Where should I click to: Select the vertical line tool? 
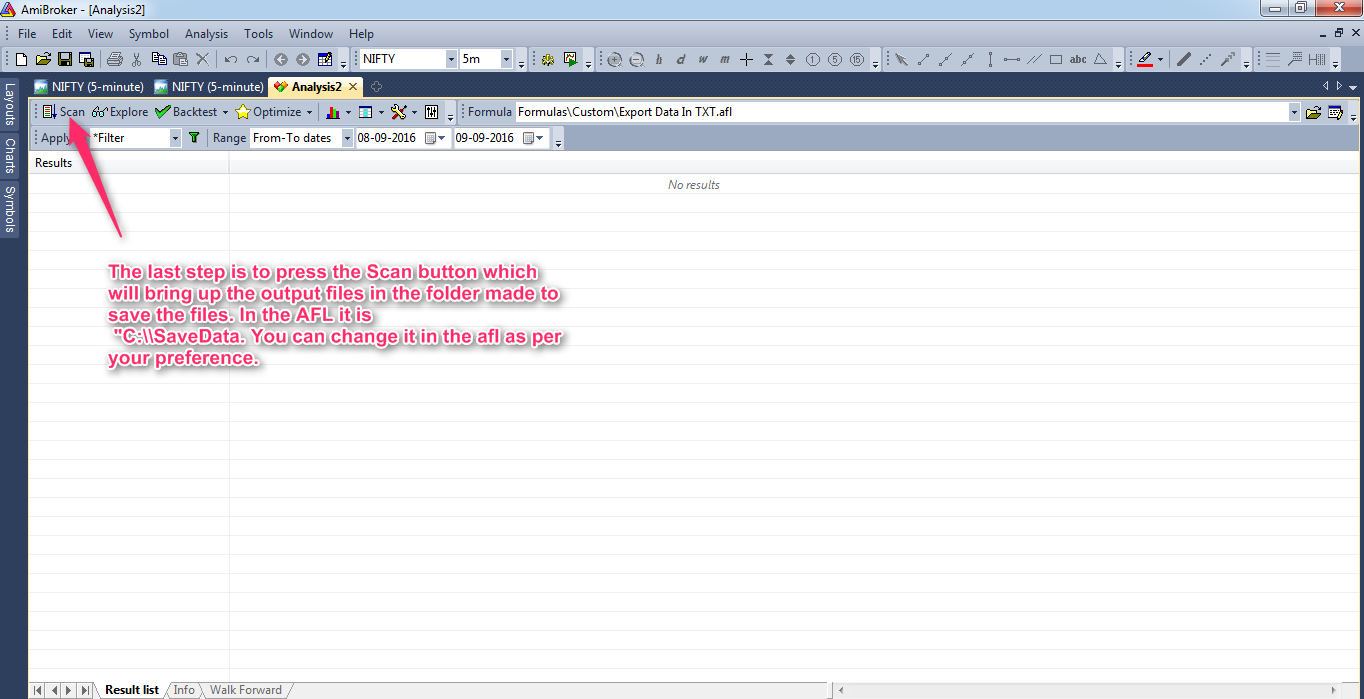990,59
